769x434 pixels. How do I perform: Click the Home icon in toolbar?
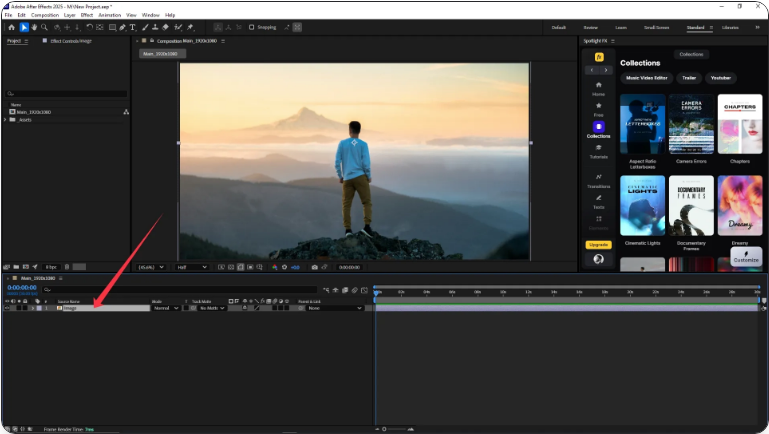[x=11, y=27]
